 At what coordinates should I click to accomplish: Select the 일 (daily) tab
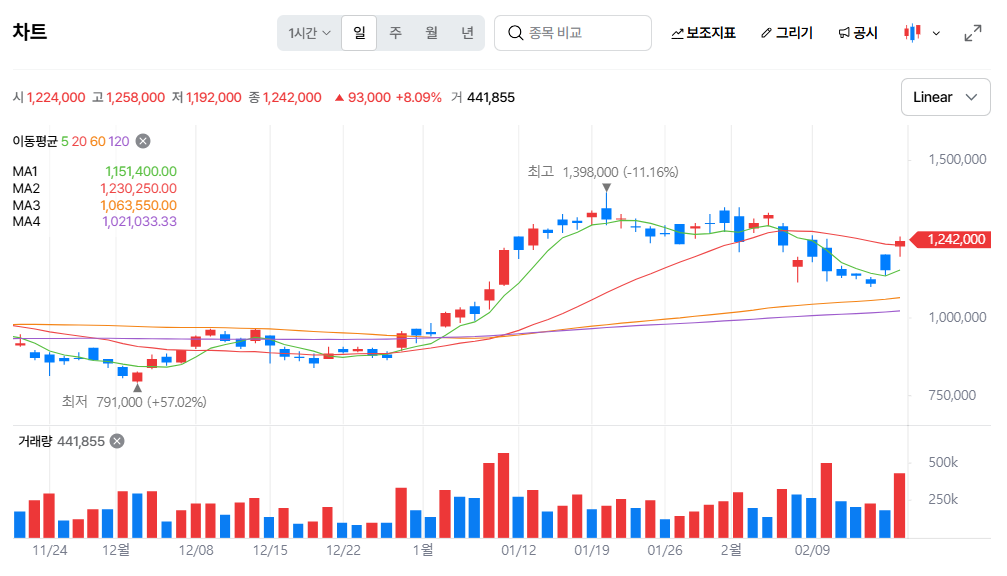point(359,33)
